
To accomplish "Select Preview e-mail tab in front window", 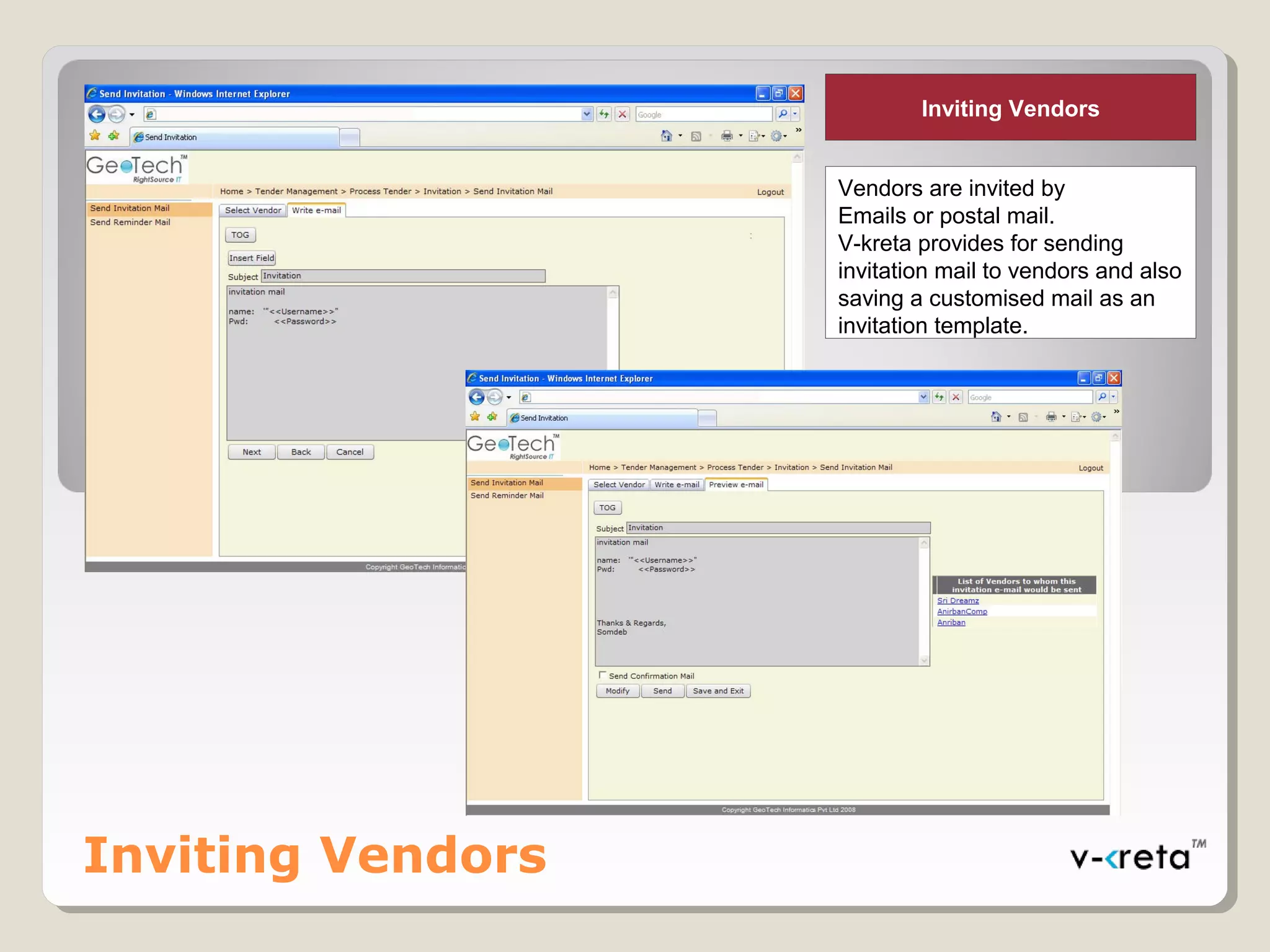I will [x=736, y=485].
